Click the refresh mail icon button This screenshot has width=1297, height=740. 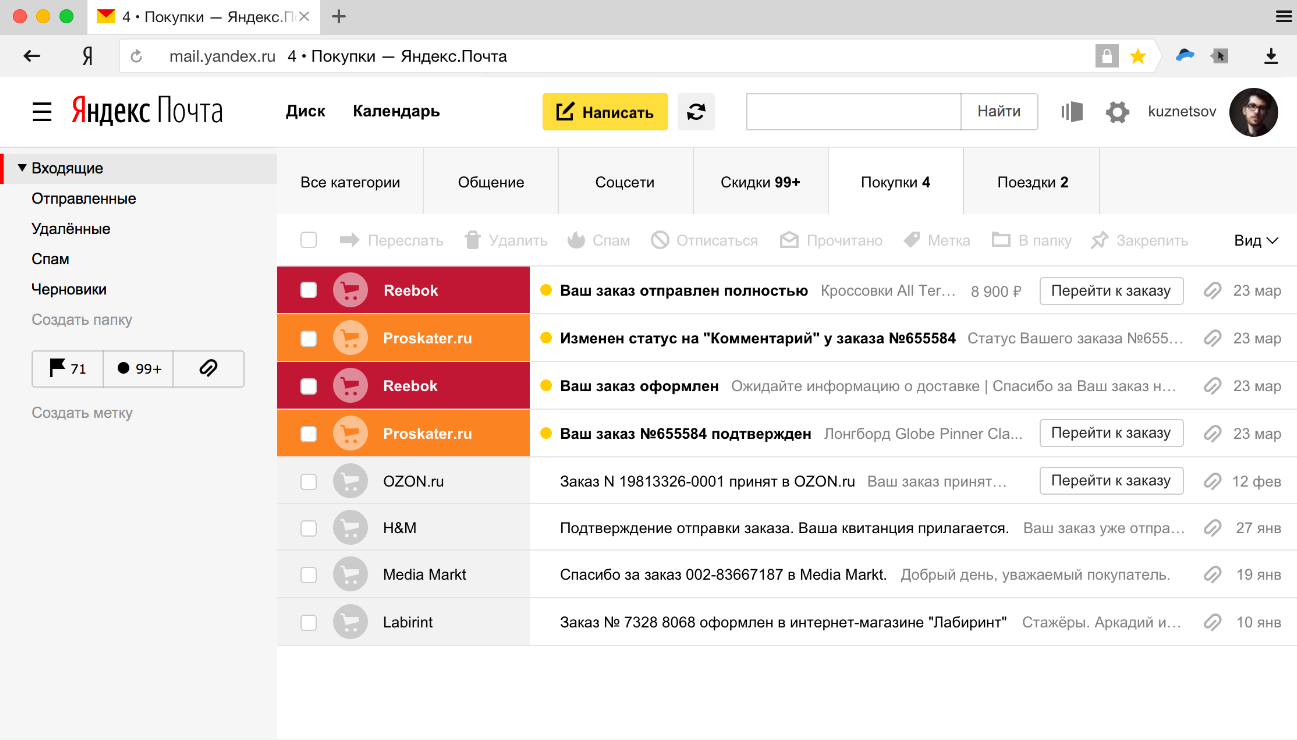[696, 112]
